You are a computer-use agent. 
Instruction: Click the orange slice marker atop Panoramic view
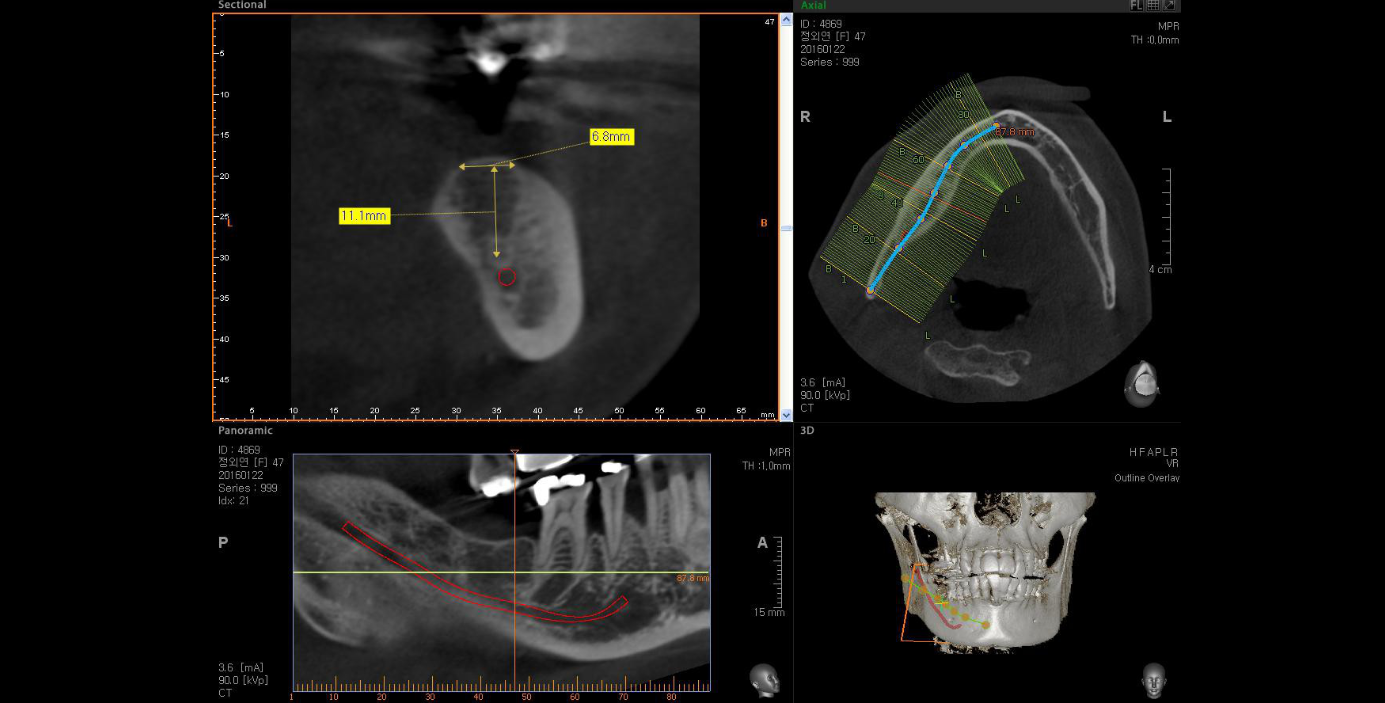(x=514, y=453)
